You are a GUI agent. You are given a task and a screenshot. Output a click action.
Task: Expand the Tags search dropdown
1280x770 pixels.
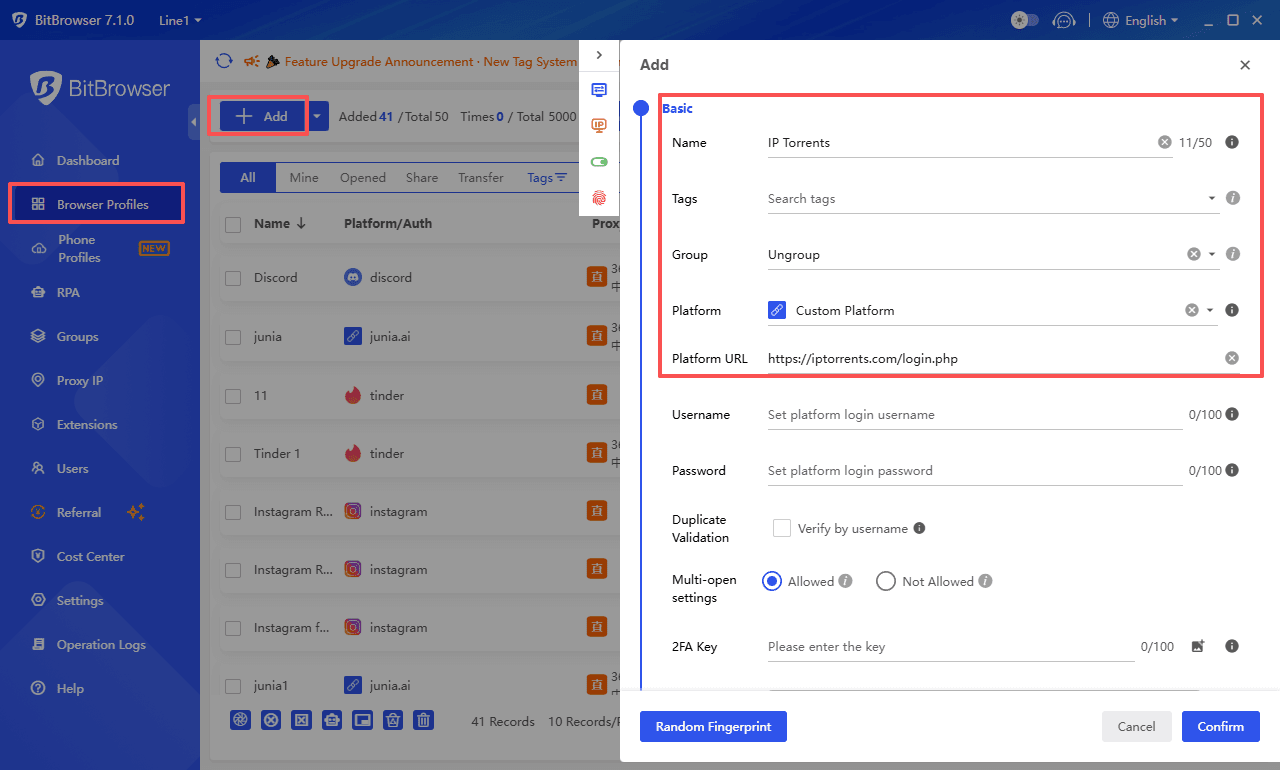tap(1209, 198)
